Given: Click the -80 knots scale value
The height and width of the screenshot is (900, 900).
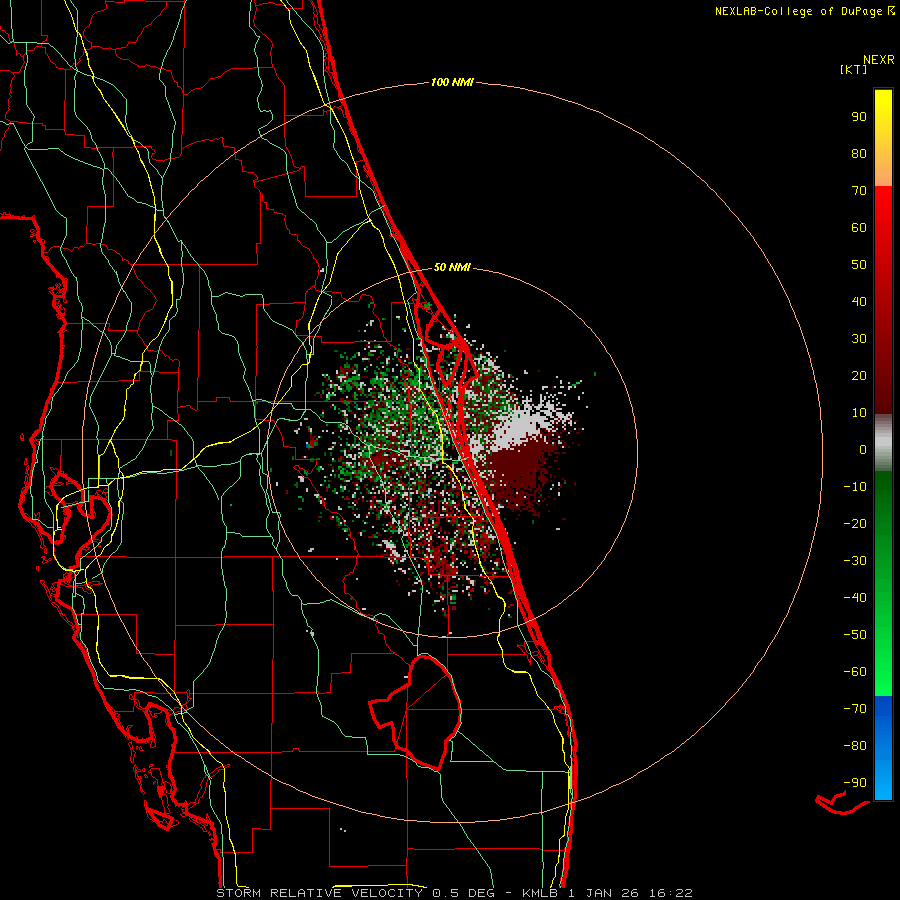Looking at the screenshot, I should 855,746.
